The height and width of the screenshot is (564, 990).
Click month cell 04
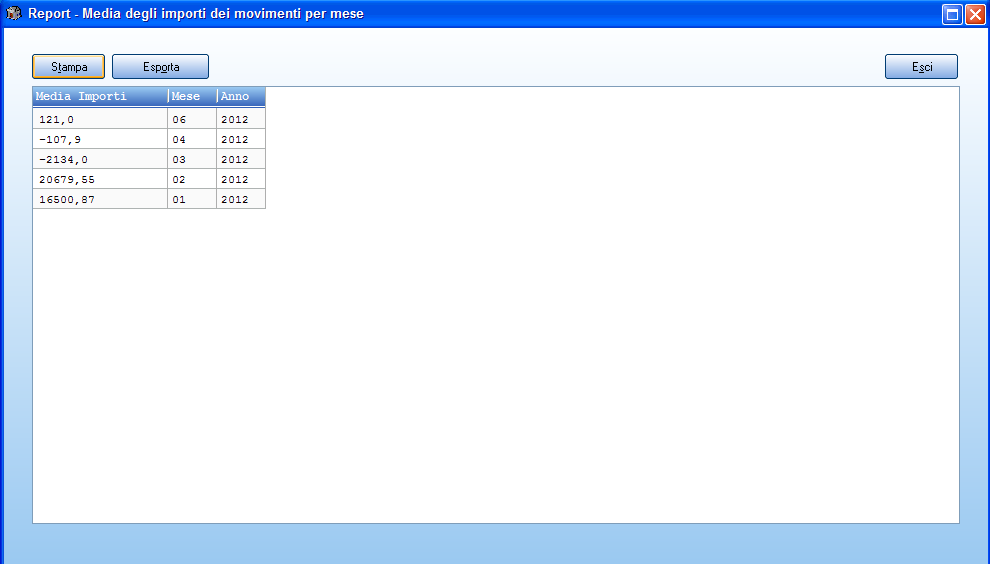pyautogui.click(x=192, y=139)
